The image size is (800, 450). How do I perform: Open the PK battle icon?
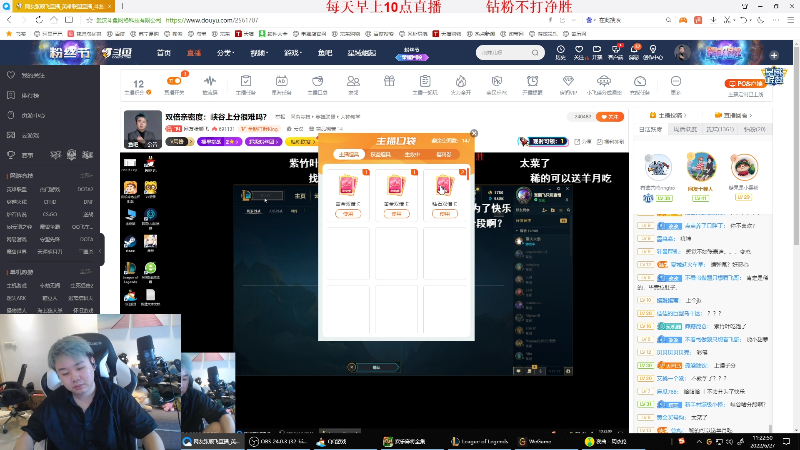[496, 81]
